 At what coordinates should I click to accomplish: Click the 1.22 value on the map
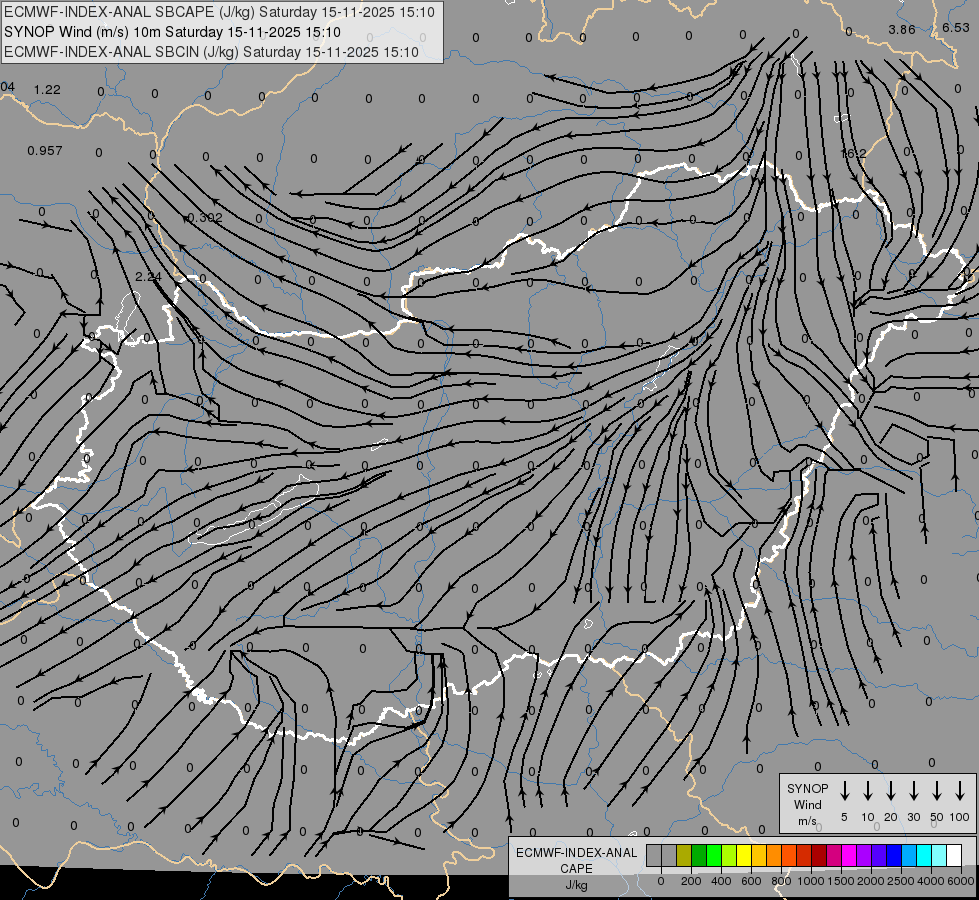(x=47, y=89)
